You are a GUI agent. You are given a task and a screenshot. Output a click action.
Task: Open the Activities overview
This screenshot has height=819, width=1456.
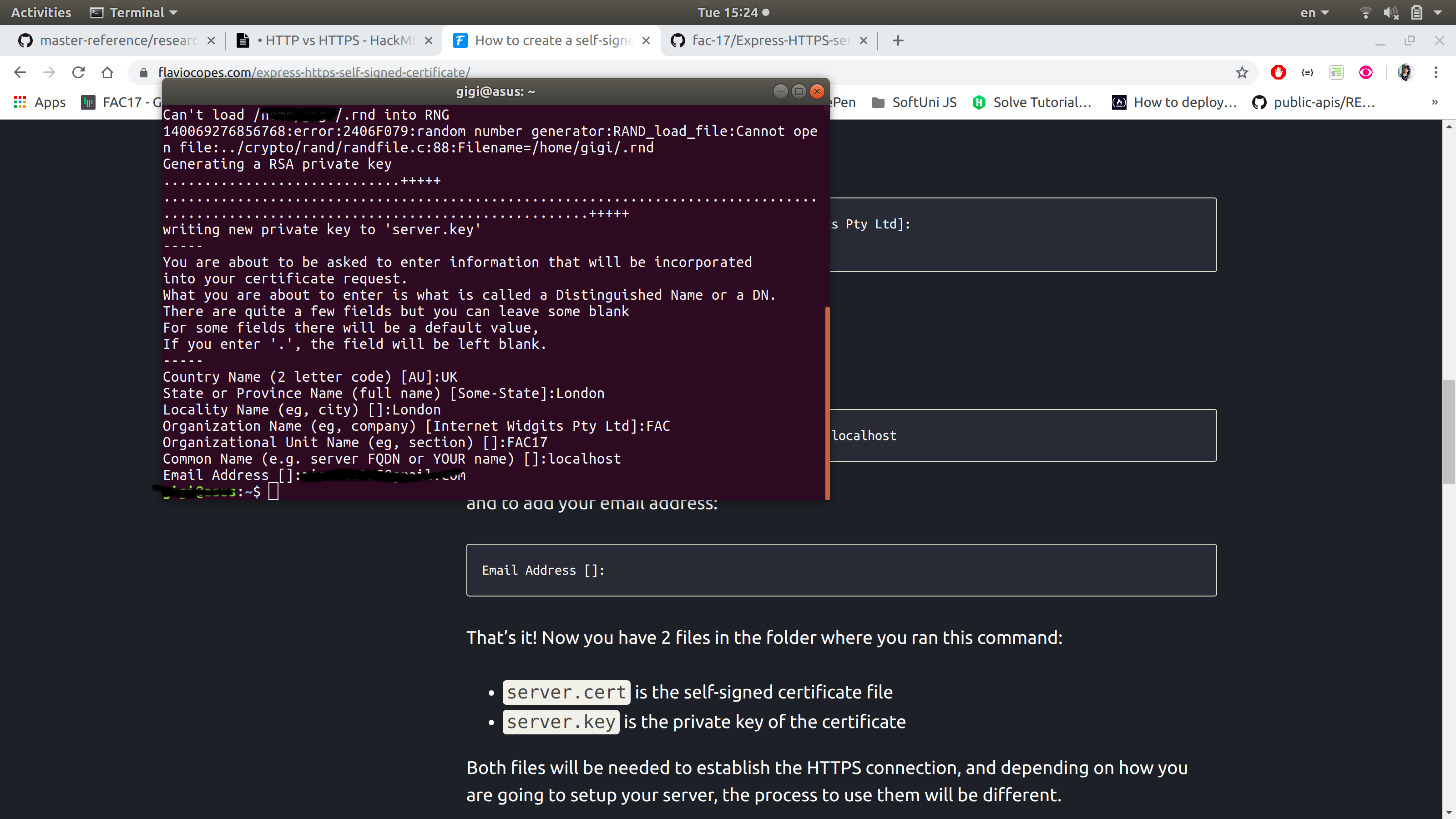coord(40,12)
